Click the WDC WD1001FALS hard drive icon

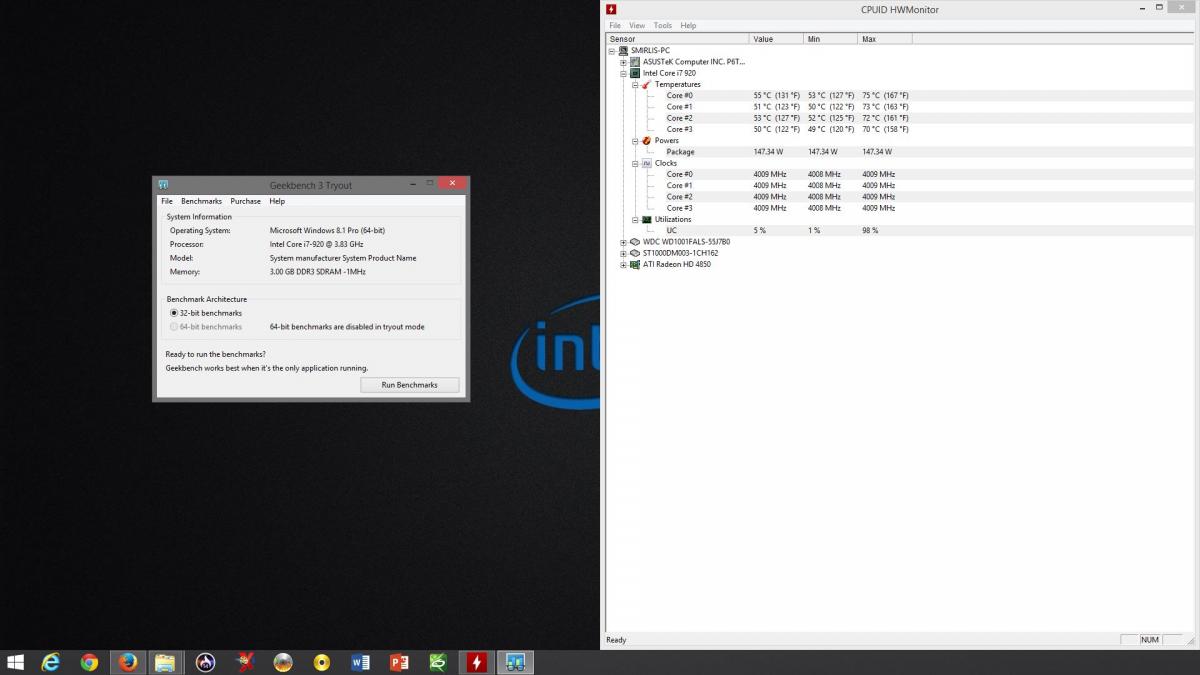tap(635, 241)
